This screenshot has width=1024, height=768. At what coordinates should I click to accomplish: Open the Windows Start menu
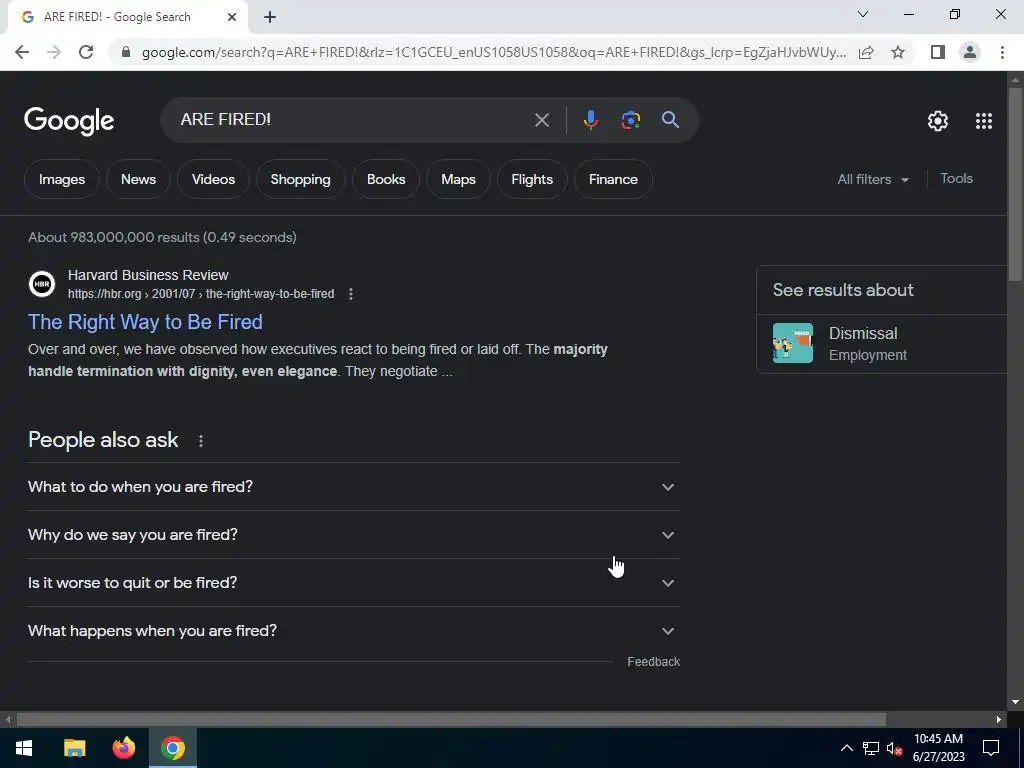(x=24, y=748)
